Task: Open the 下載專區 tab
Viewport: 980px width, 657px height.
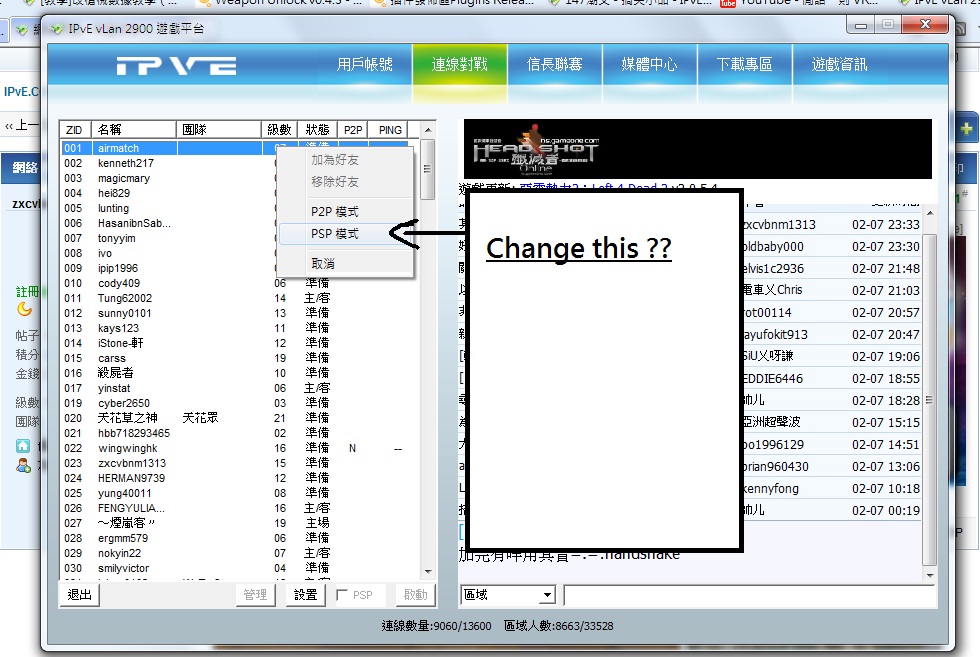Action: tap(744, 64)
